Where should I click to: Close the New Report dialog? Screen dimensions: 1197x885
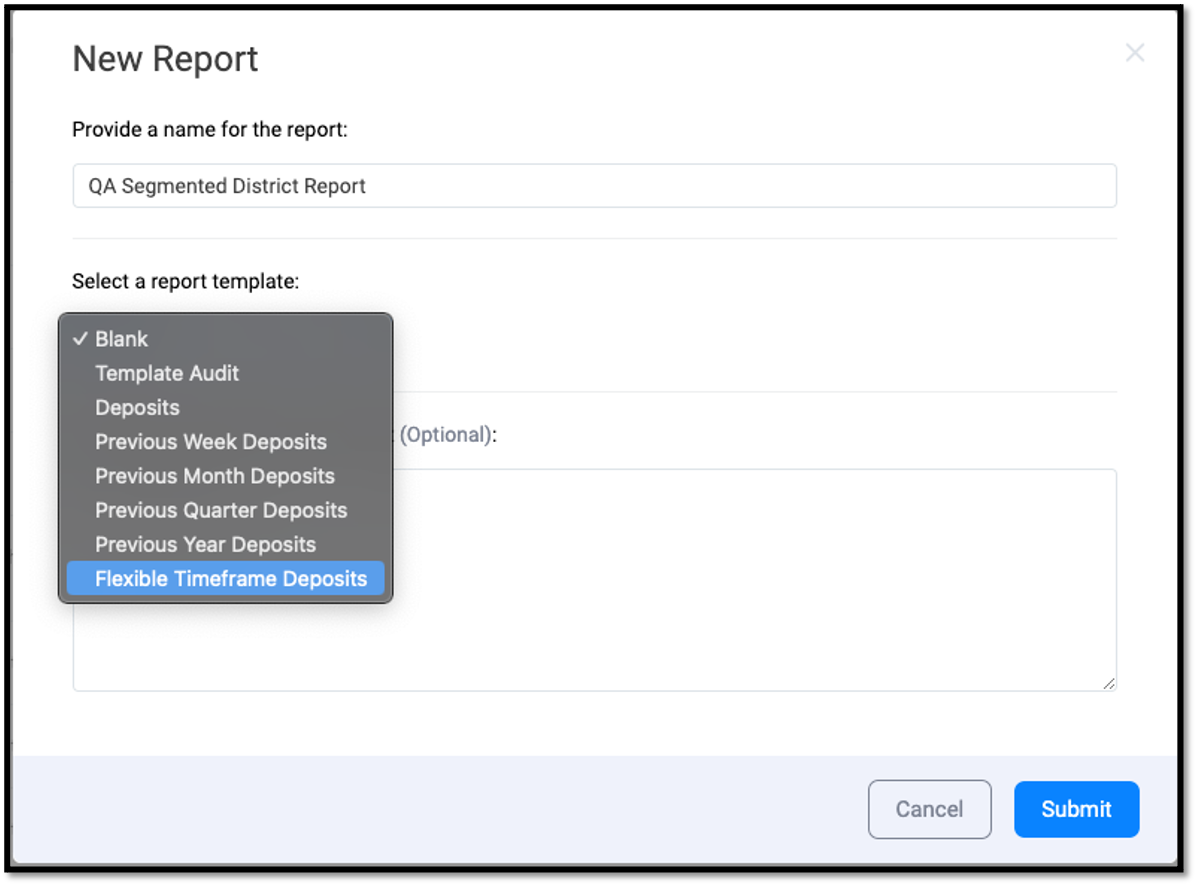tap(1135, 53)
